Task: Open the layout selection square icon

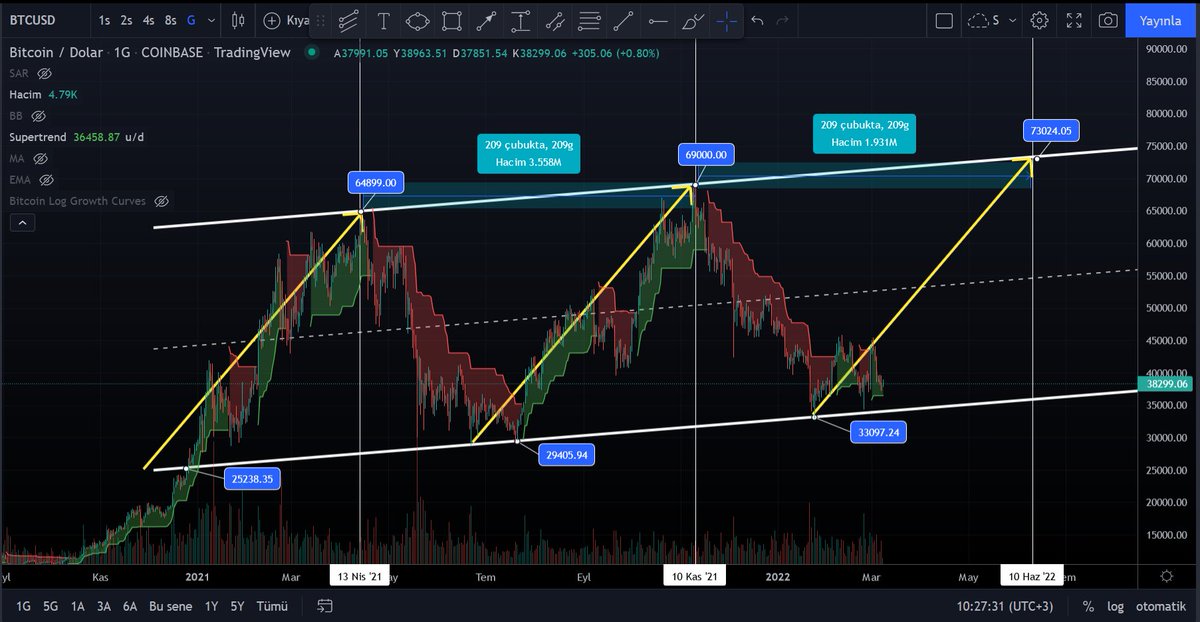Action: (x=944, y=20)
